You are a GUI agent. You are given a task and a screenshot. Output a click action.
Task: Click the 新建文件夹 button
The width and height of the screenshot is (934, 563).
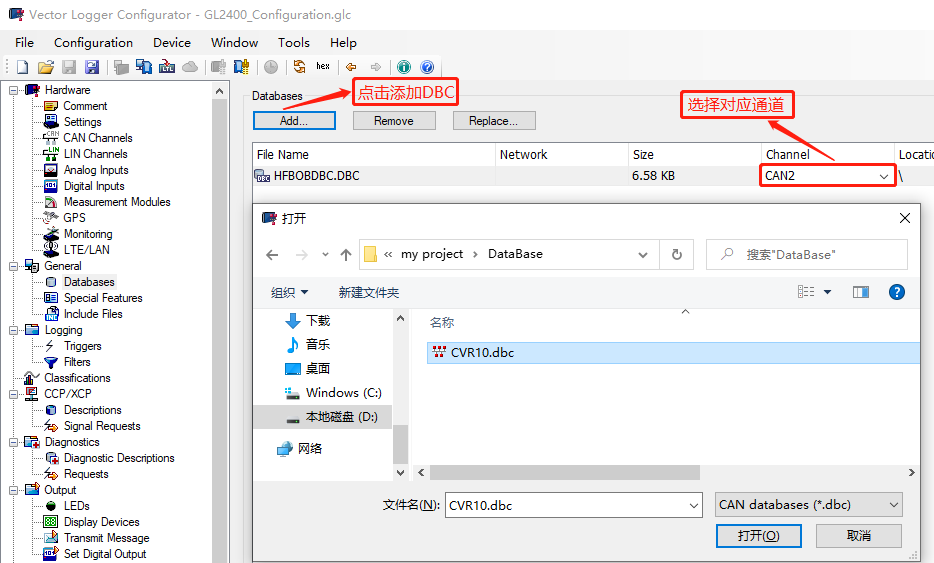pos(369,293)
